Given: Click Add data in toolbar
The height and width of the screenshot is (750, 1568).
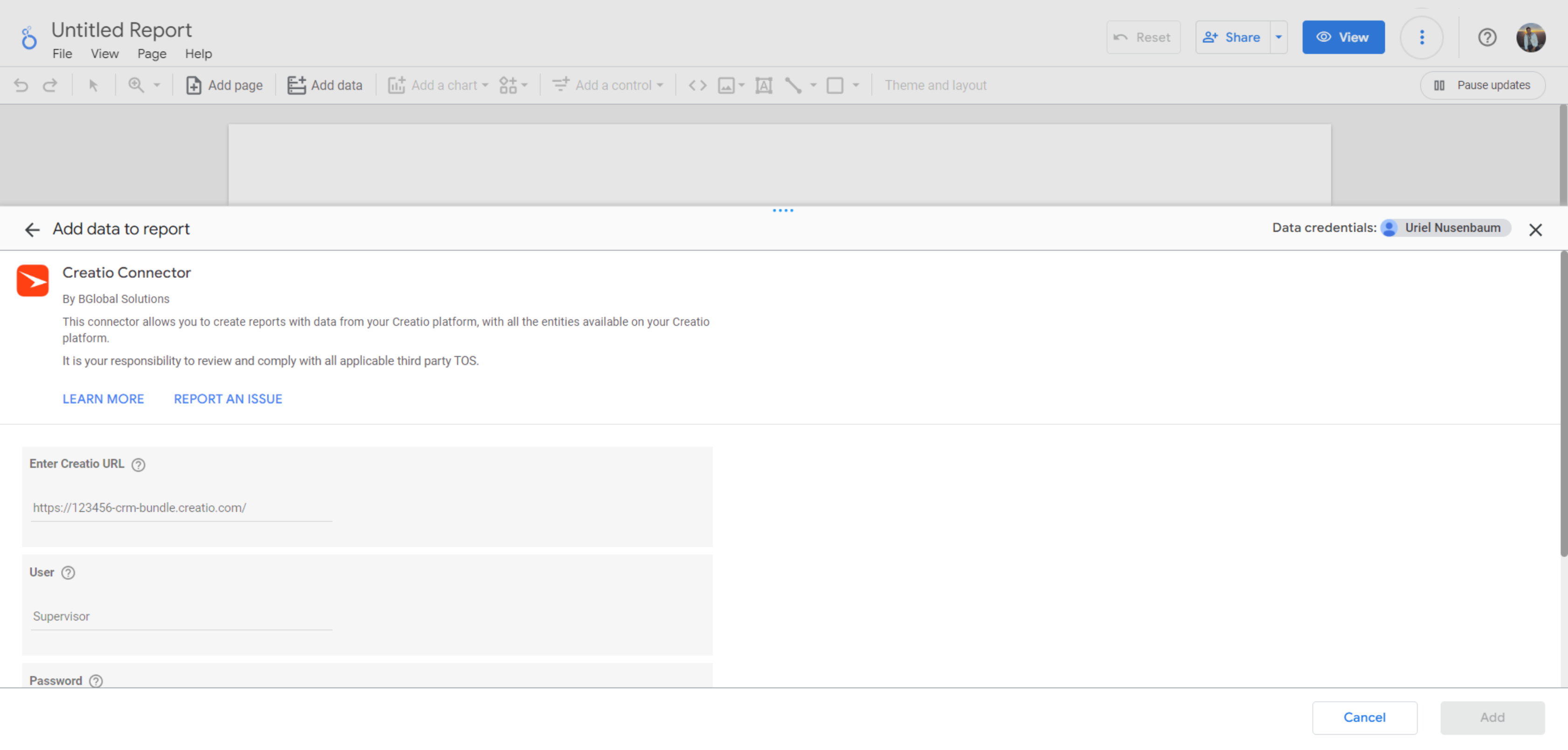Looking at the screenshot, I should (325, 85).
